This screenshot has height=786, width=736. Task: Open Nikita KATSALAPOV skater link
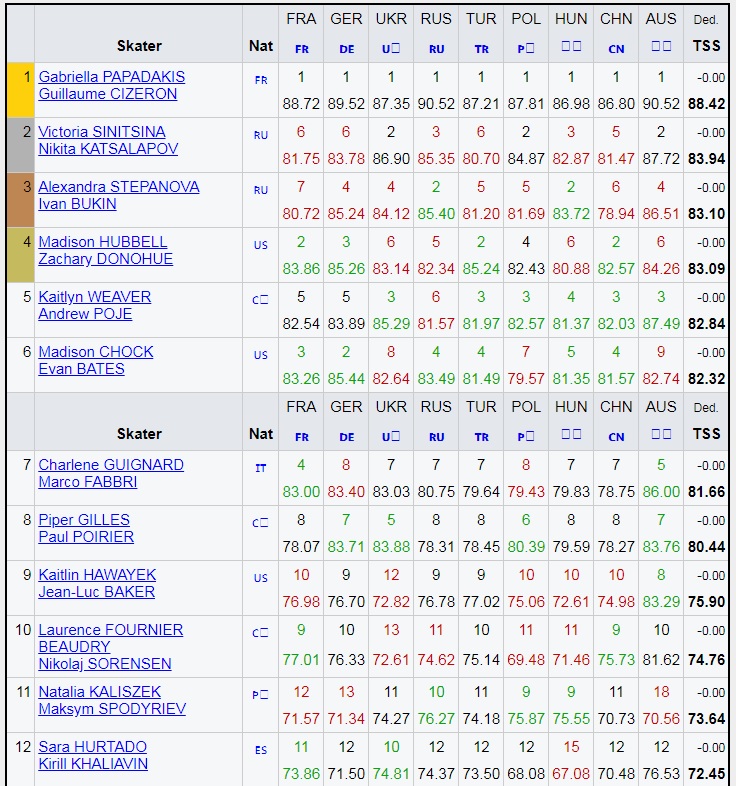pyautogui.click(x=108, y=149)
